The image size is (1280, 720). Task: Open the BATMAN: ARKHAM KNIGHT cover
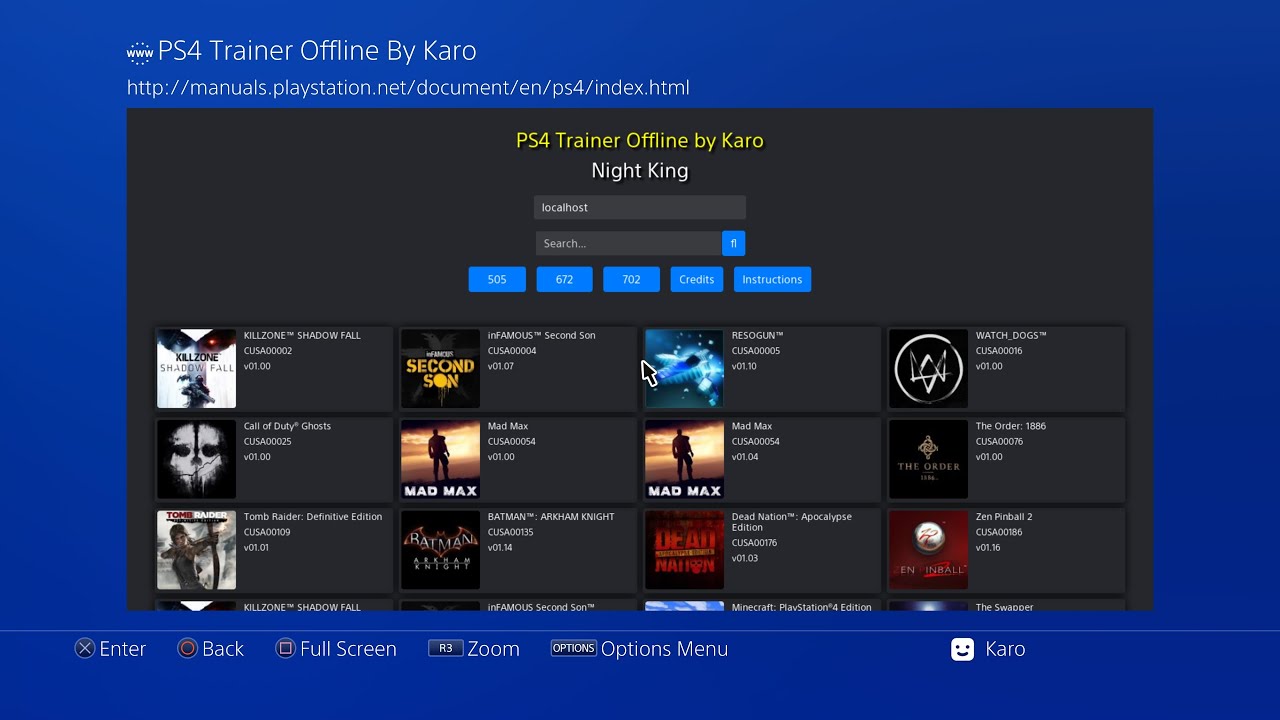coord(440,550)
